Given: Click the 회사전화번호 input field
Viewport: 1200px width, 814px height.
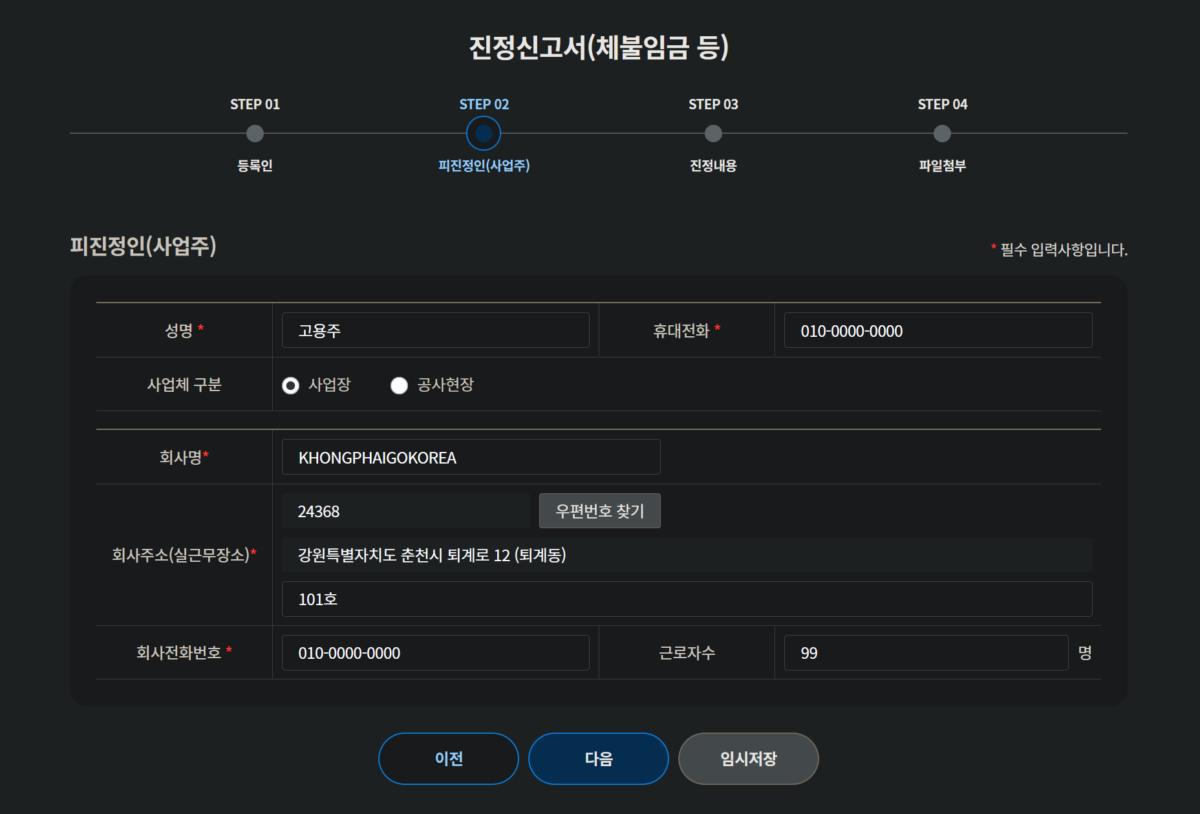Looking at the screenshot, I should [x=435, y=652].
